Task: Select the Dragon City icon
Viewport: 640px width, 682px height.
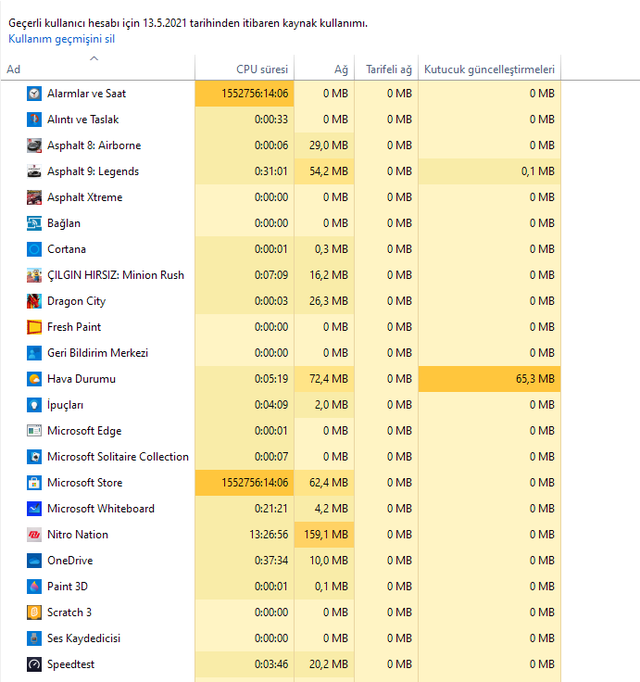Action: pyautogui.click(x=34, y=301)
